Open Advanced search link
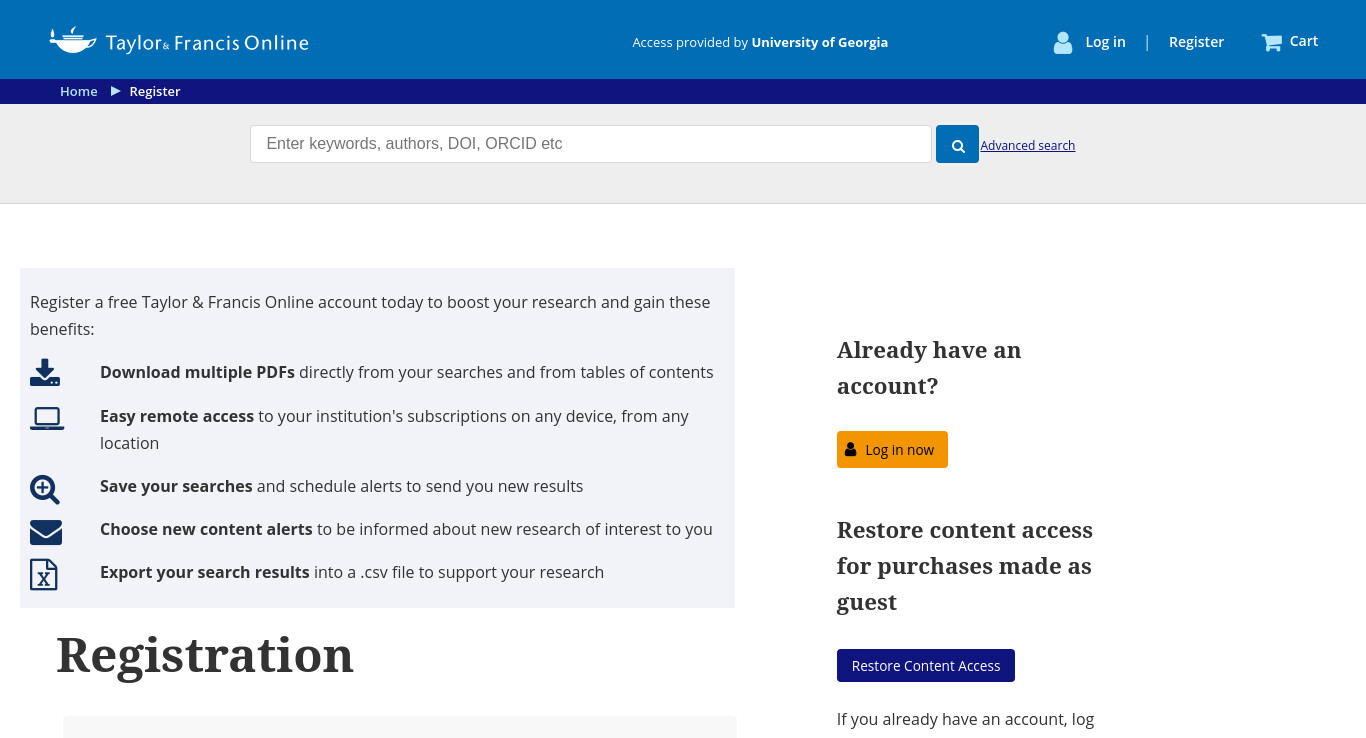The width and height of the screenshot is (1366, 738). coord(1028,146)
